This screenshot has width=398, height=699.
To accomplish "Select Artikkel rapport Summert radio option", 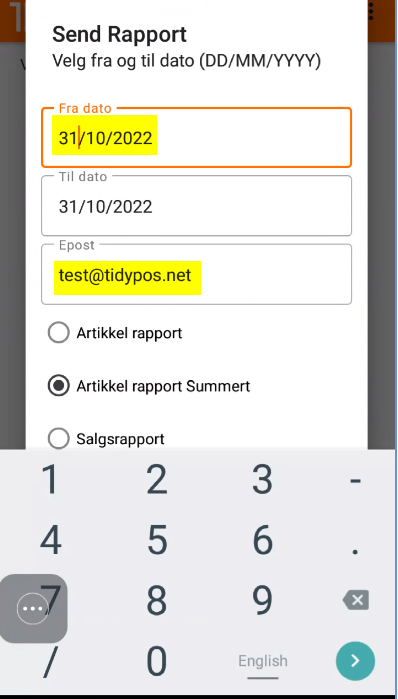I will [x=58, y=386].
